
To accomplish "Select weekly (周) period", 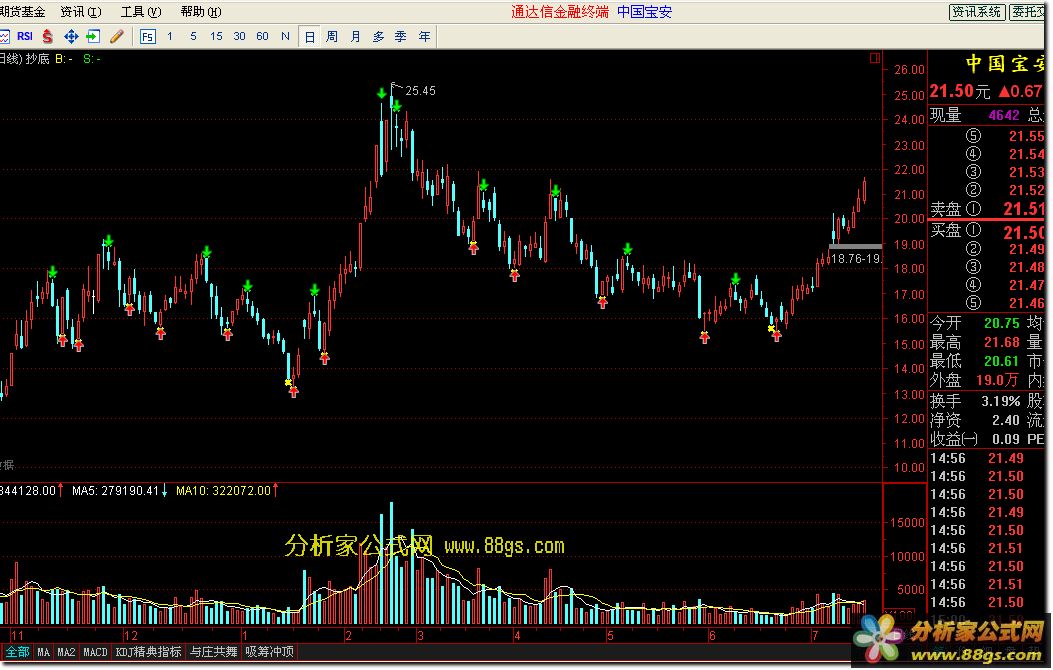I will pos(332,36).
